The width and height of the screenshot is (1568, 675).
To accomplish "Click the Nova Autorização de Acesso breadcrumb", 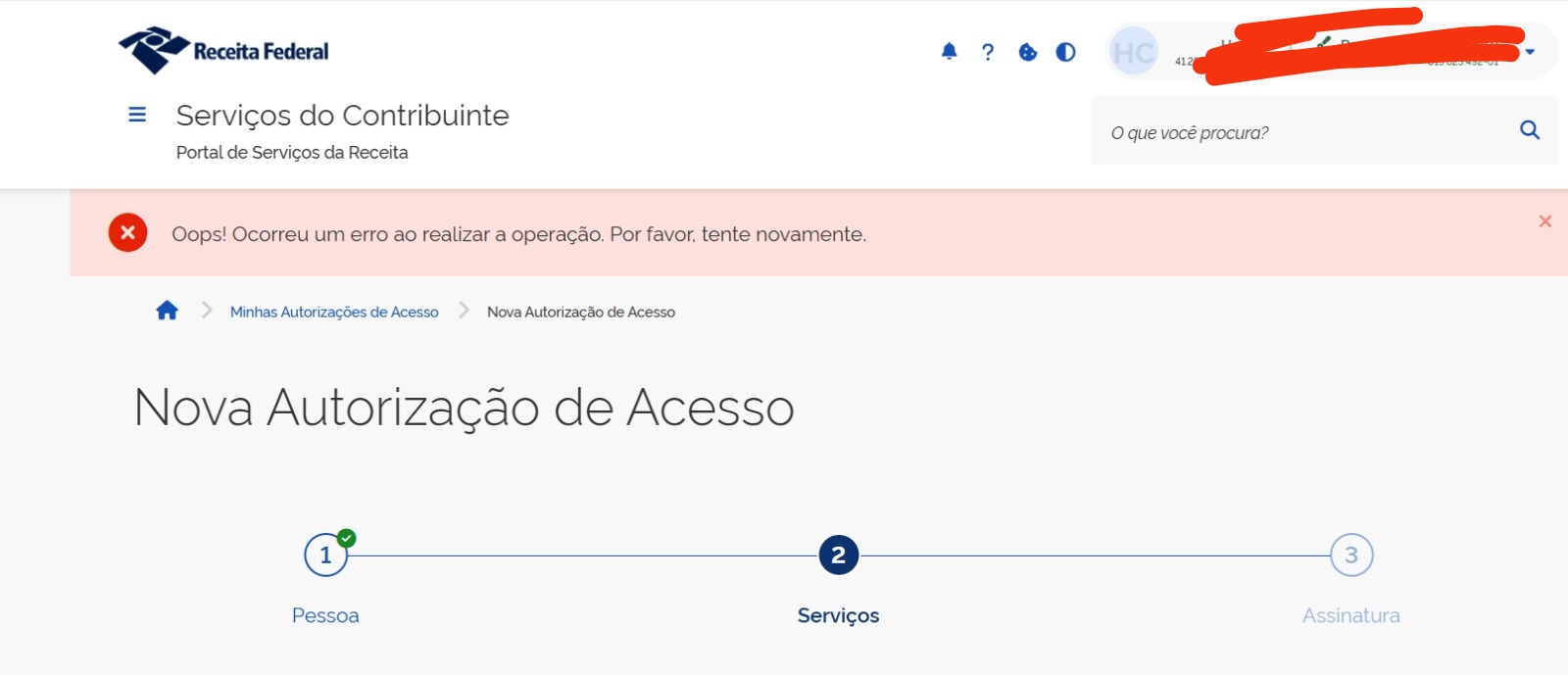I will pos(581,312).
